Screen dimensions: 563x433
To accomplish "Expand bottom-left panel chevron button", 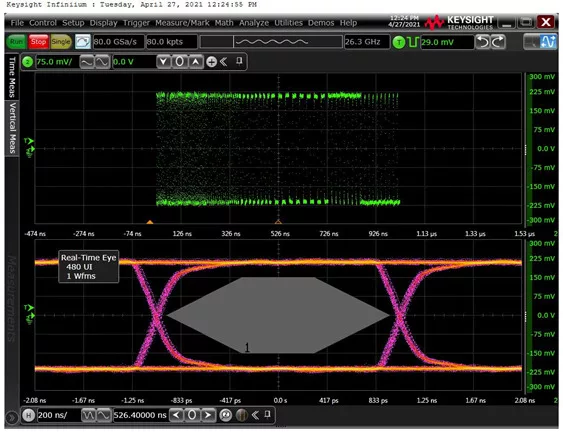I will pos(11,418).
